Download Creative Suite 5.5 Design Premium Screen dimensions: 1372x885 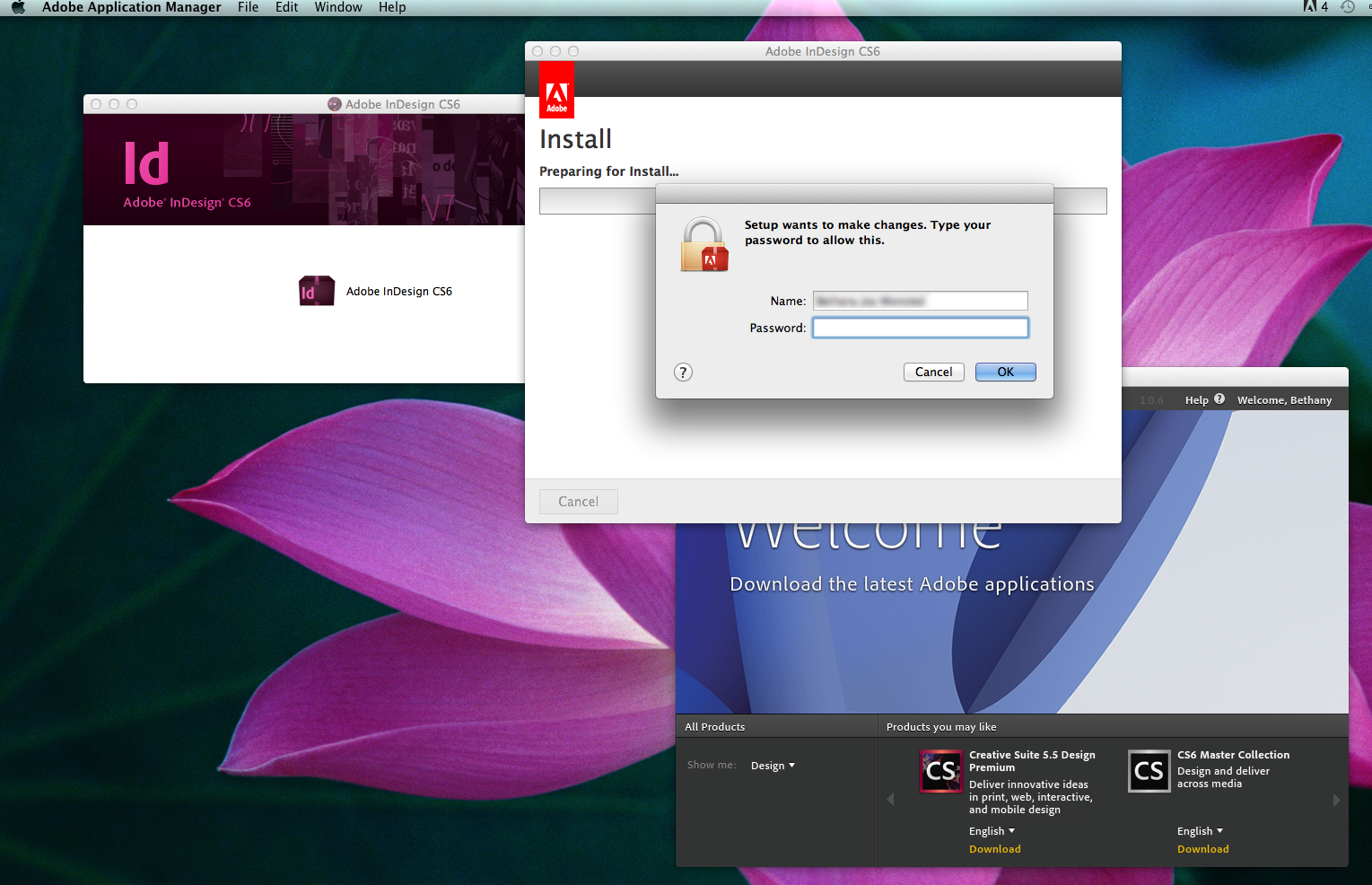pyautogui.click(x=994, y=848)
